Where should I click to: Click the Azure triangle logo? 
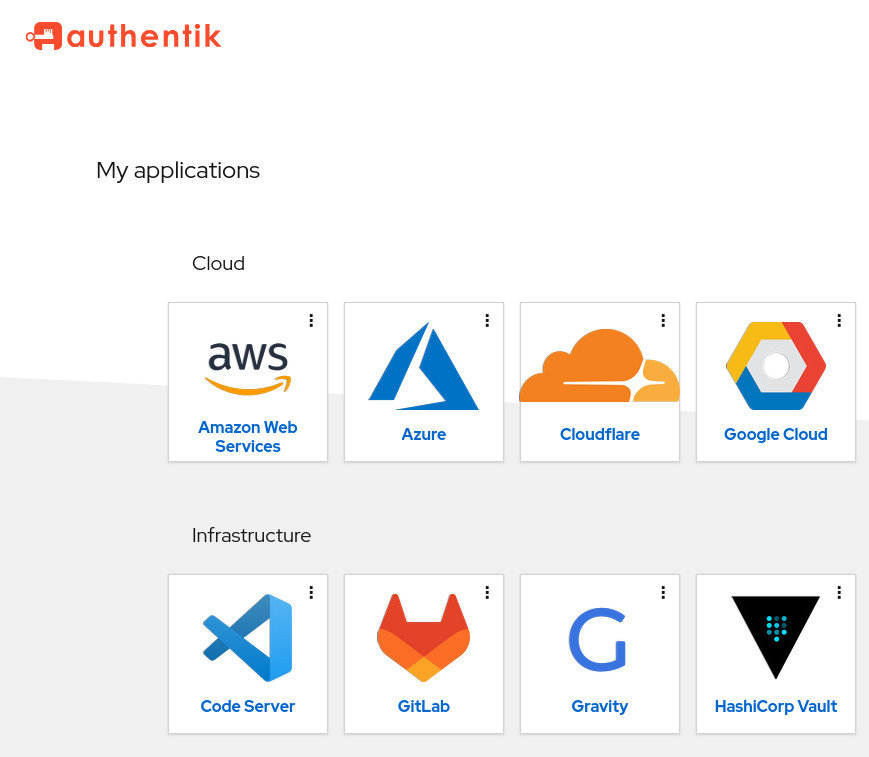coord(423,366)
